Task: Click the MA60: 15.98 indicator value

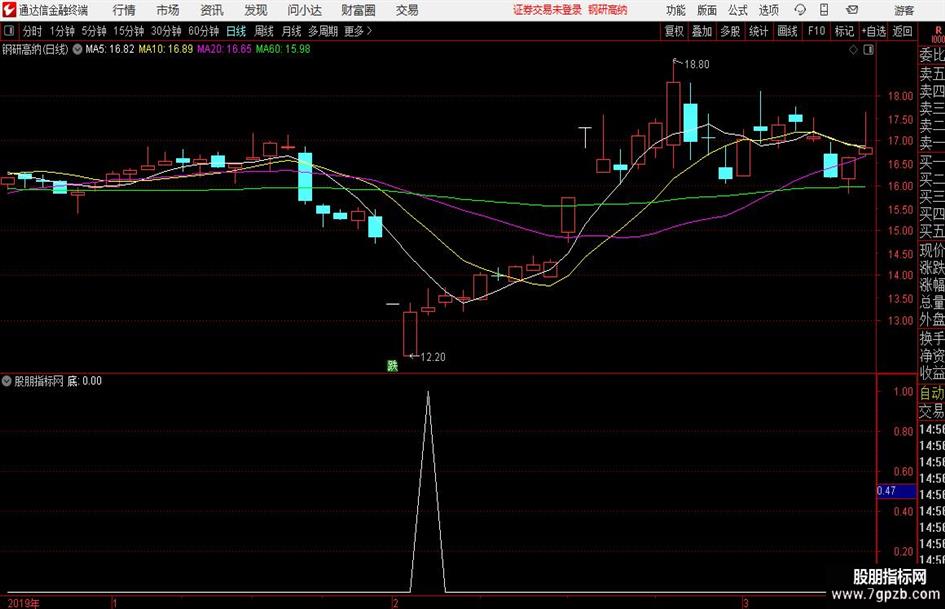Action: (x=283, y=49)
